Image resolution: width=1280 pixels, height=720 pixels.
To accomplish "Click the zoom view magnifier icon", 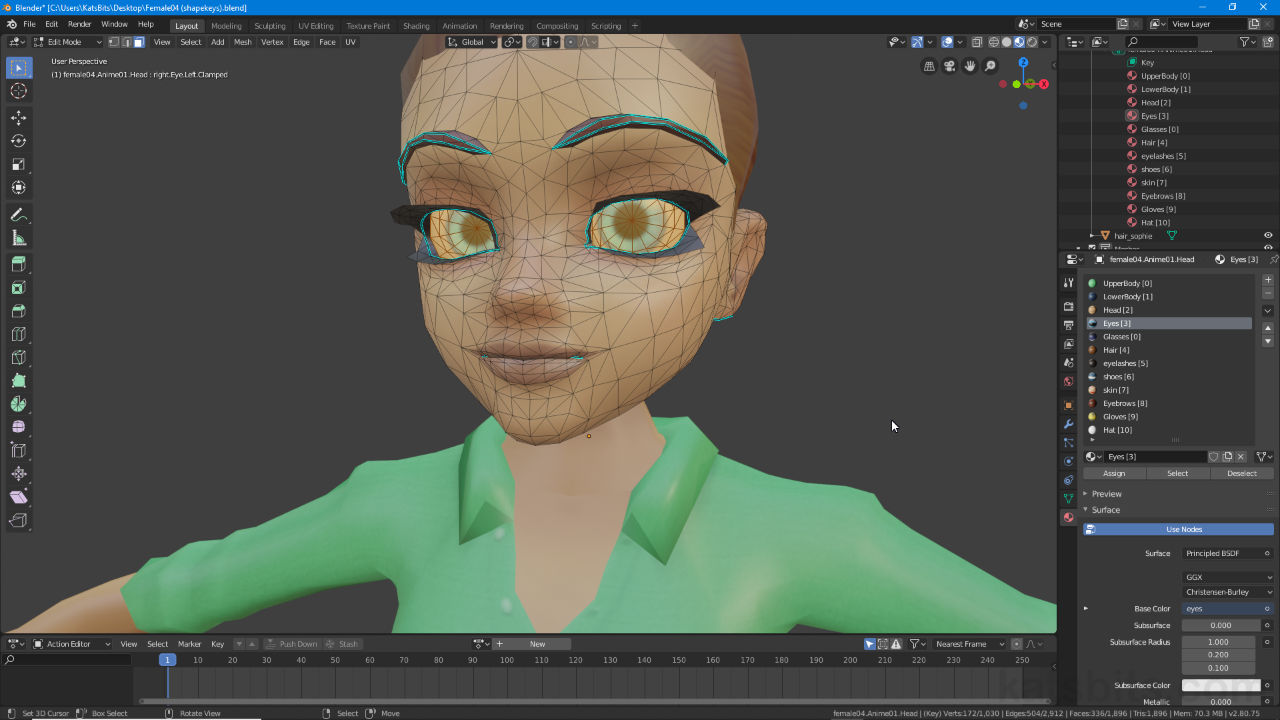I will click(990, 66).
